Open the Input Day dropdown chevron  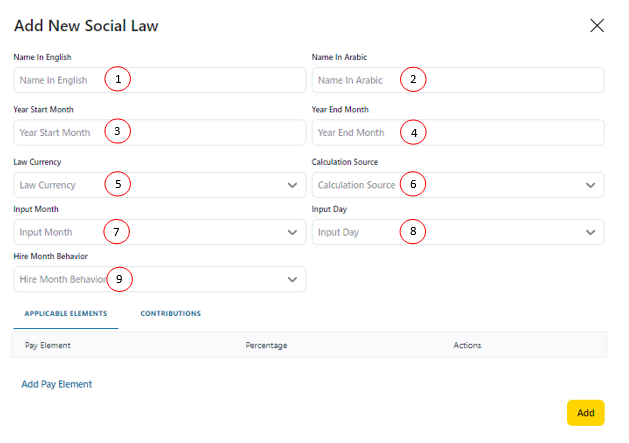pyautogui.click(x=590, y=232)
